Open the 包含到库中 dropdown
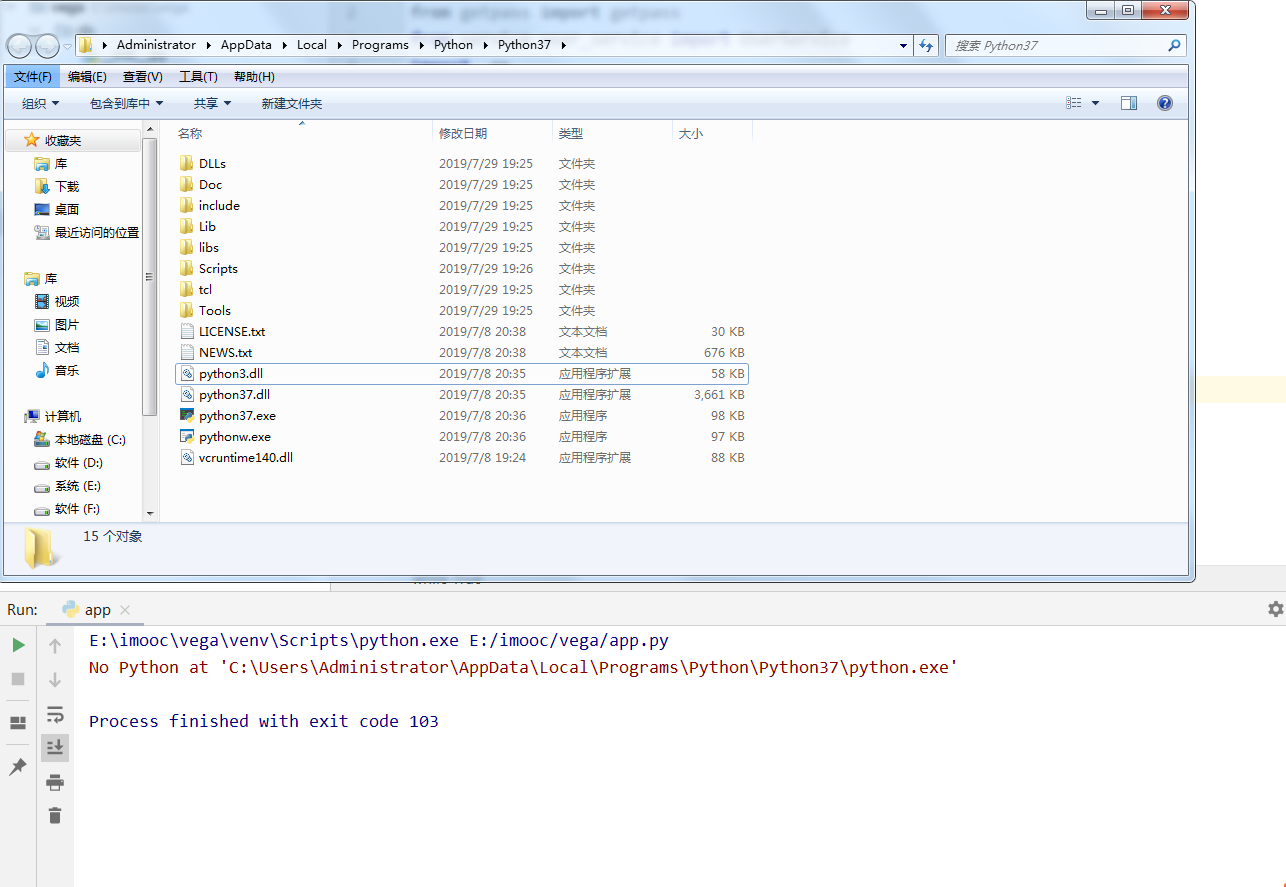1286x887 pixels. pos(126,104)
